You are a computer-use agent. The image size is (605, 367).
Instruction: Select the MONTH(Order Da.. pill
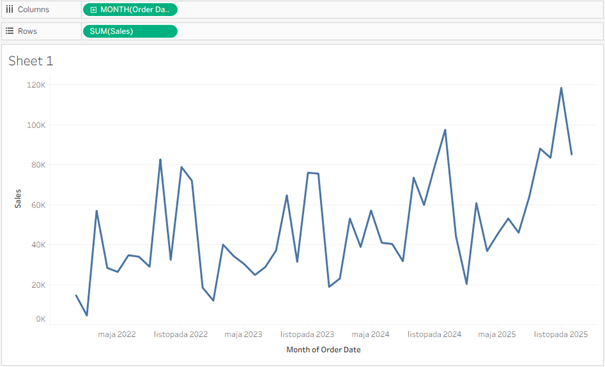[130, 10]
